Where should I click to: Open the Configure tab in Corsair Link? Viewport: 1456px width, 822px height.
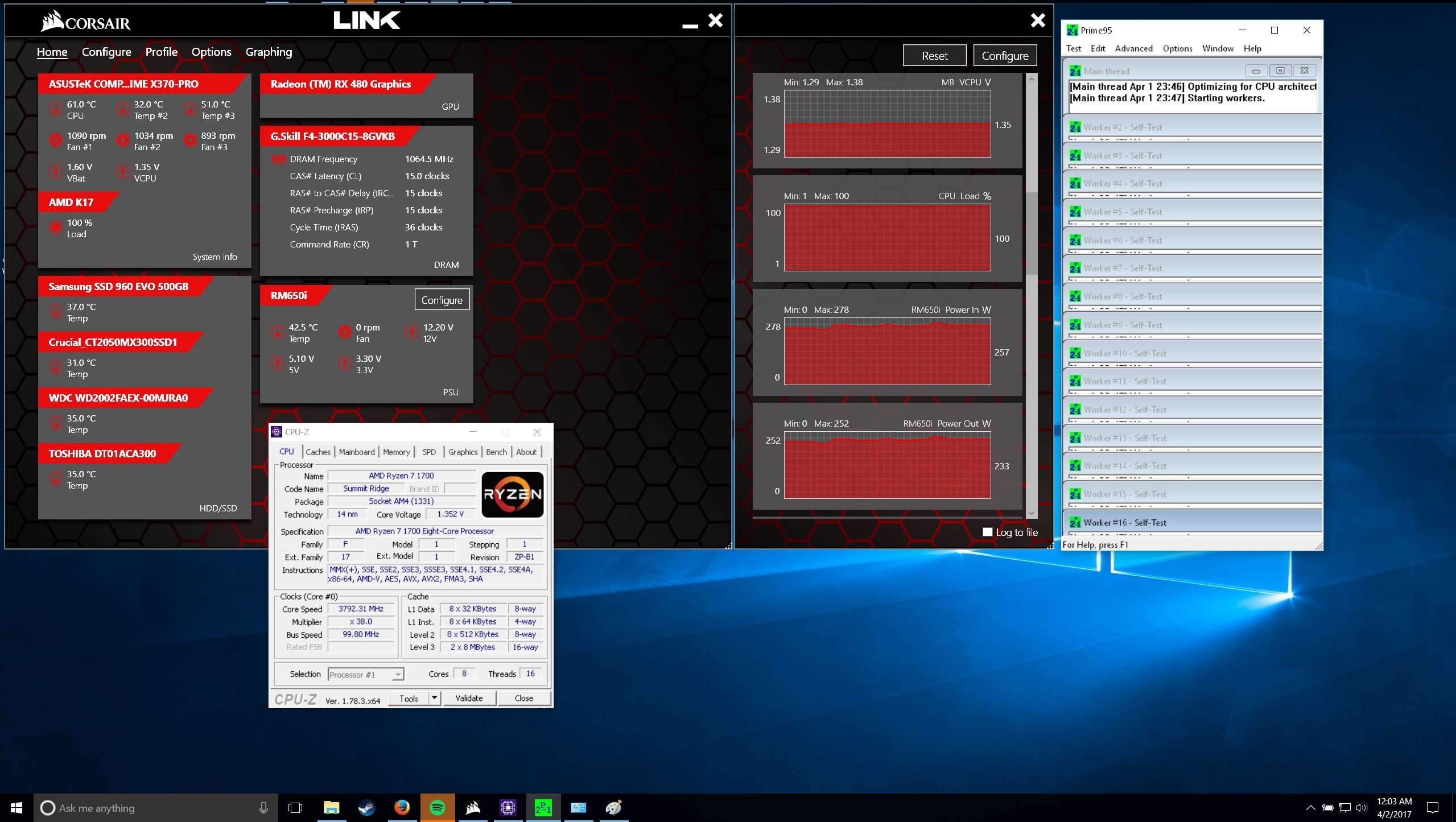106,52
